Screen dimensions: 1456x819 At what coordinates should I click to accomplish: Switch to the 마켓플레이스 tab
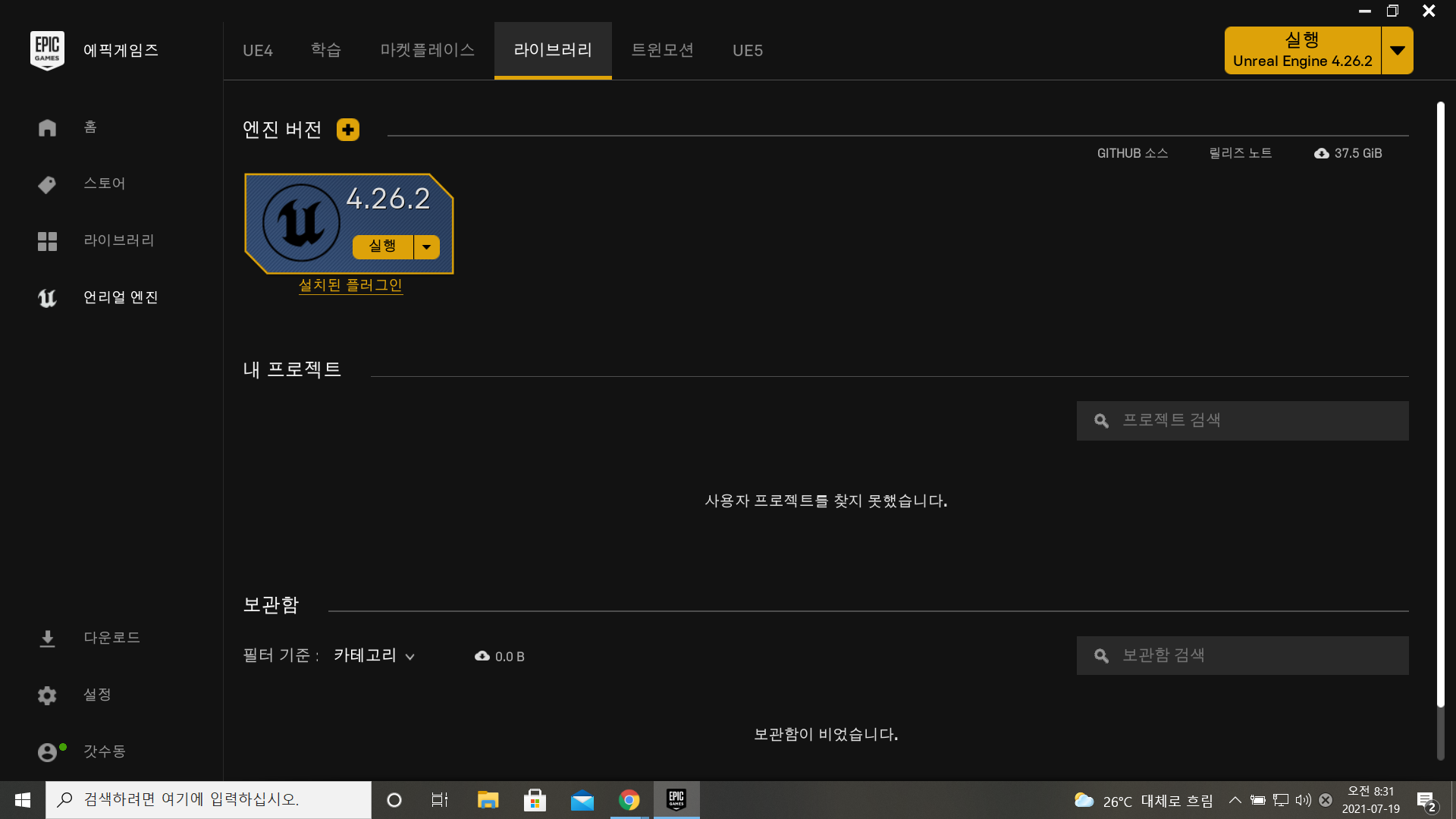(428, 50)
